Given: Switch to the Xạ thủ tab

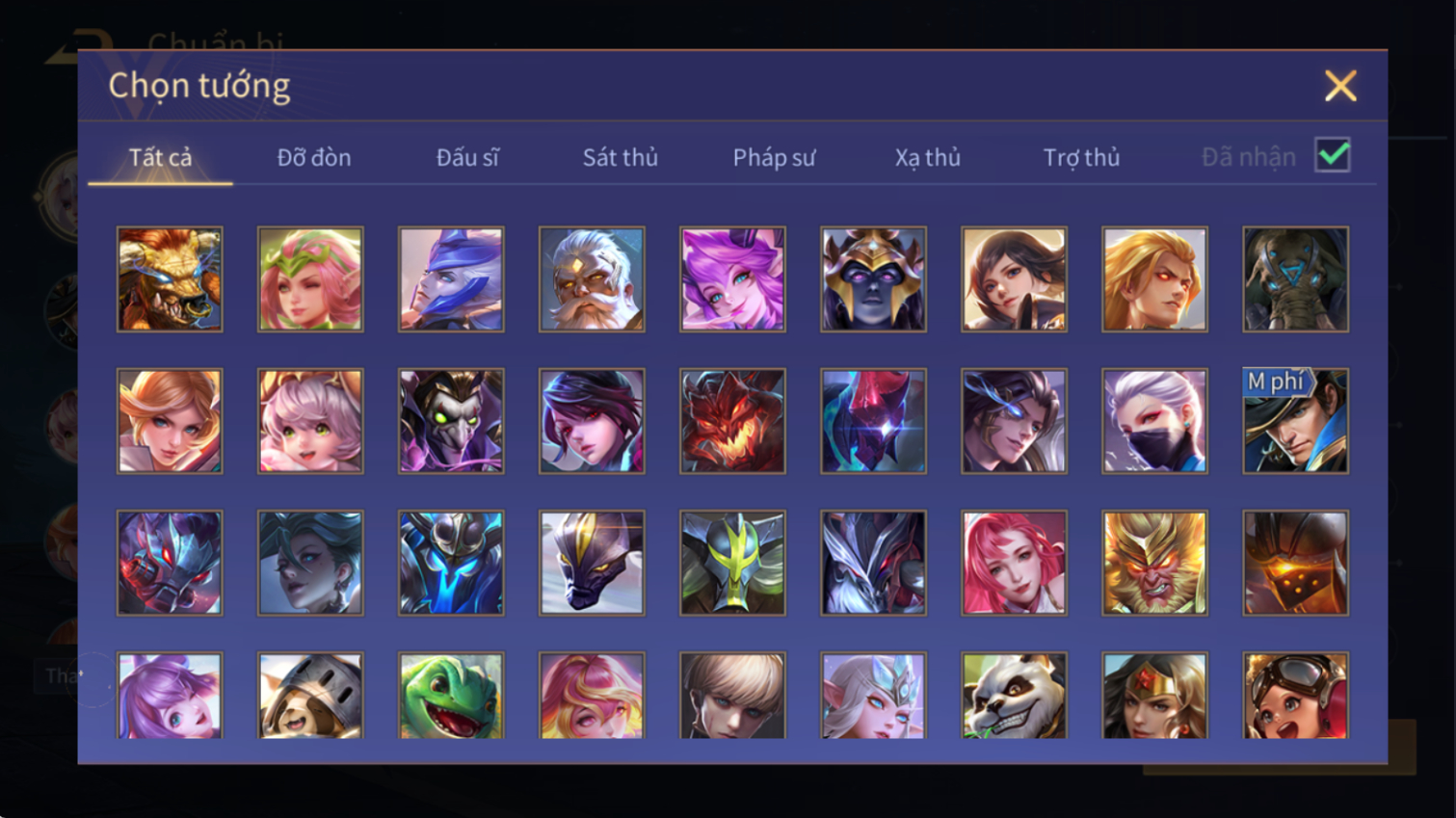Looking at the screenshot, I should click(x=927, y=157).
